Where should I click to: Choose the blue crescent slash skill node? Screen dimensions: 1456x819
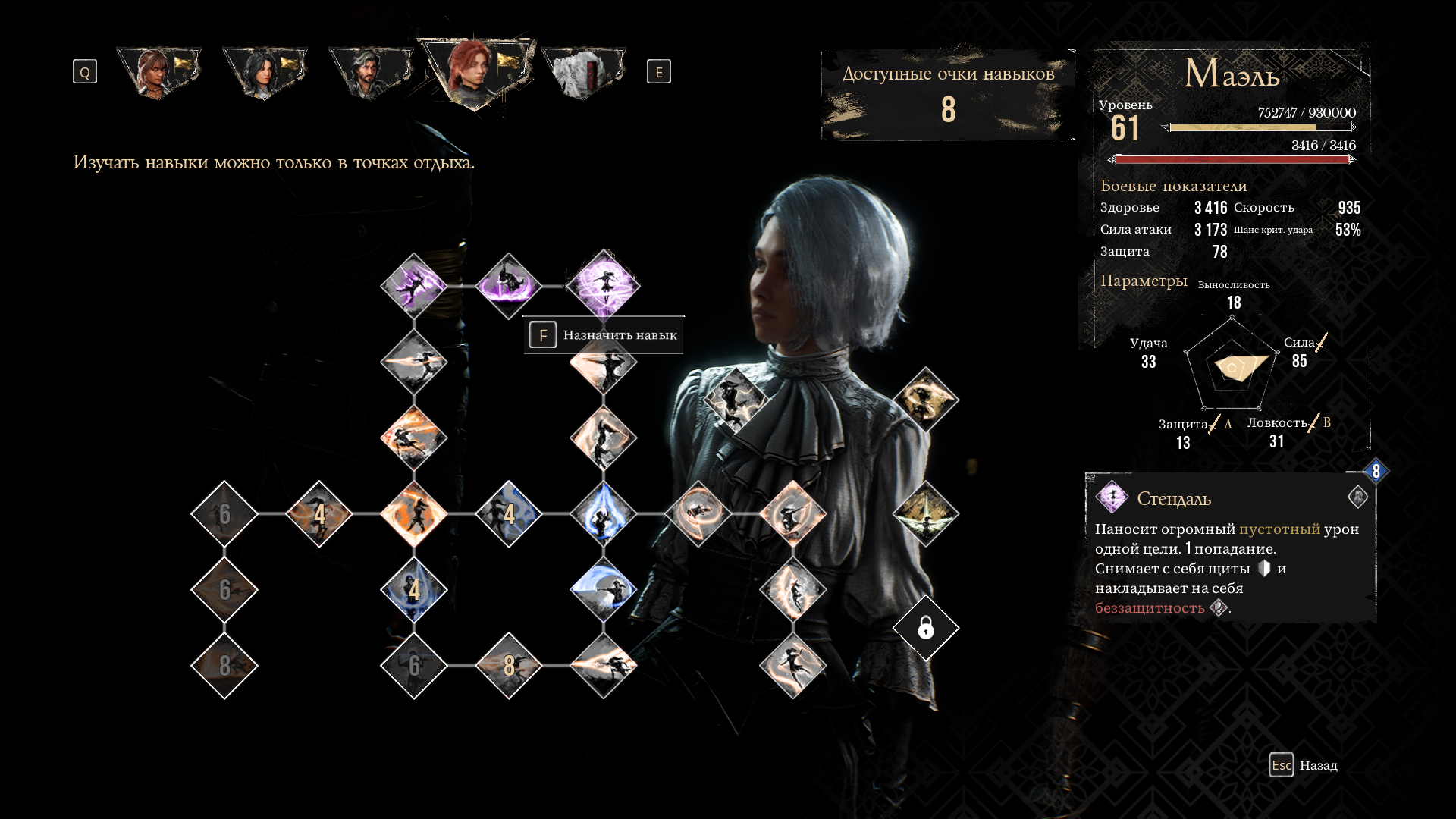click(x=604, y=590)
